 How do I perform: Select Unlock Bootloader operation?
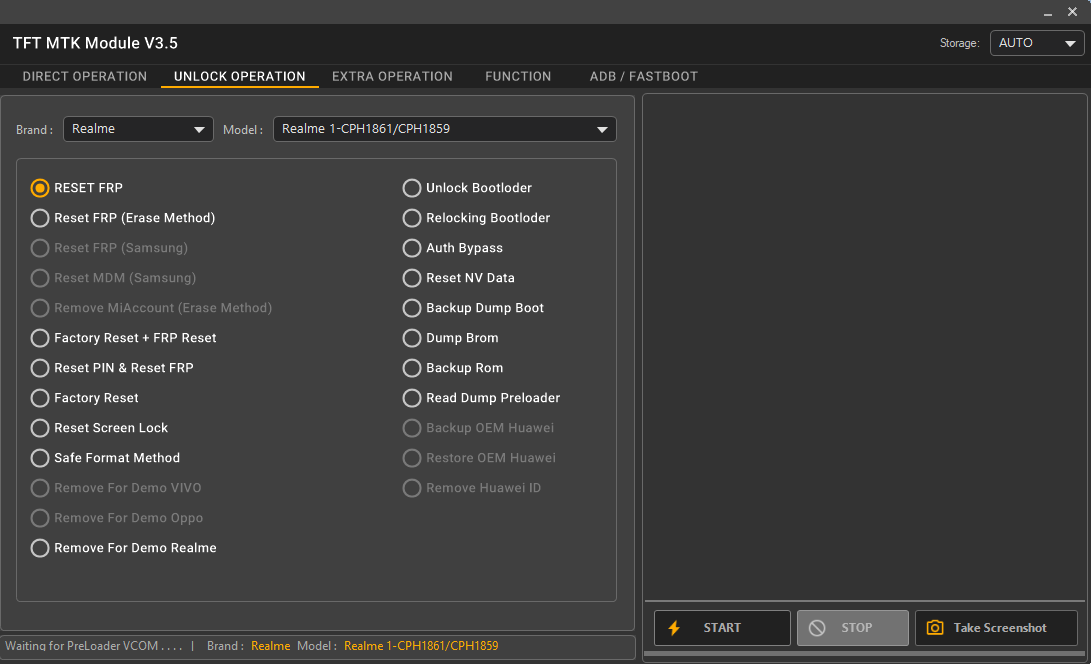pyautogui.click(x=411, y=188)
